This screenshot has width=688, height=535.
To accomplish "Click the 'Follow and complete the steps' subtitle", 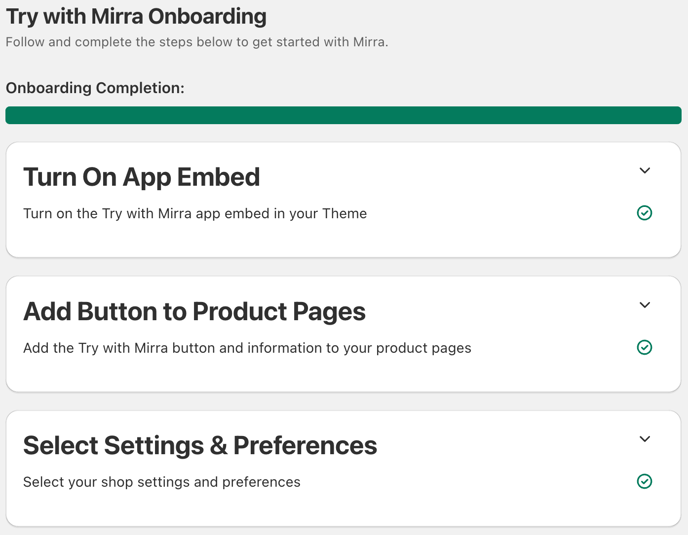I will 197,42.
